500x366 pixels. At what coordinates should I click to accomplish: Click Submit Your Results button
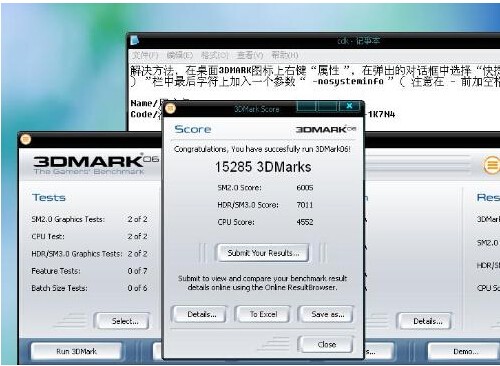click(263, 253)
